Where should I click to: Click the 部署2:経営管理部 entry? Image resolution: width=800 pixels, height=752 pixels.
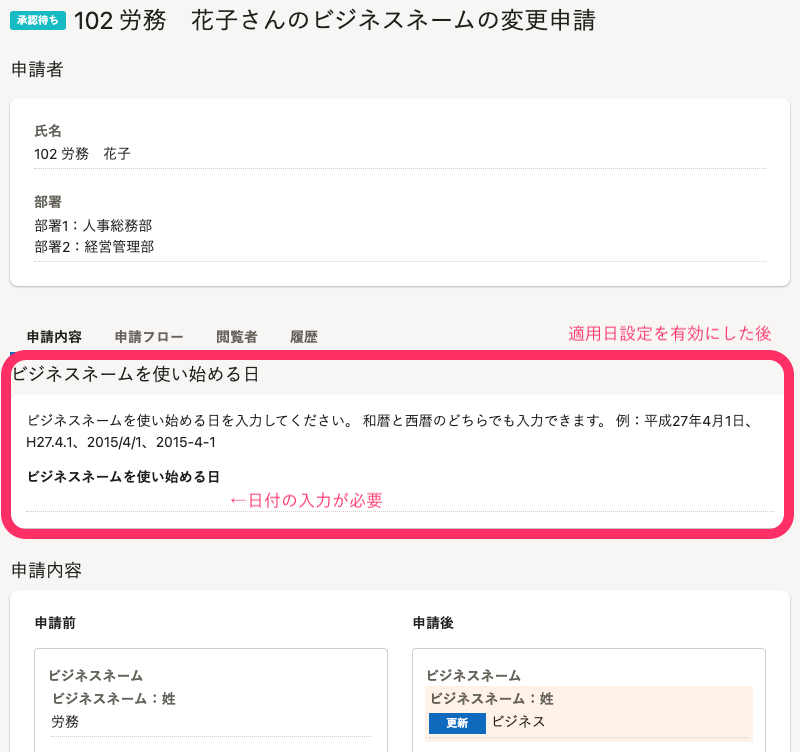tap(94, 247)
